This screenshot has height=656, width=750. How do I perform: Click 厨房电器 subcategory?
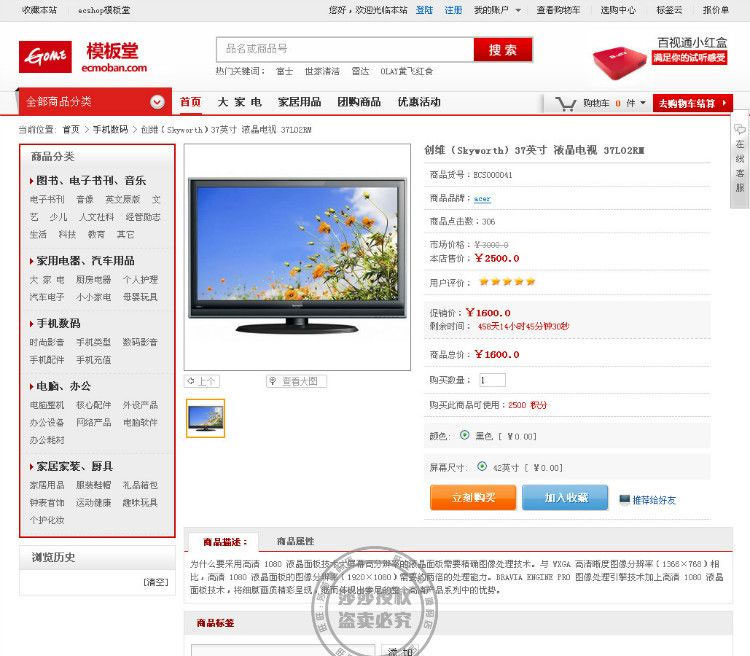(94, 279)
